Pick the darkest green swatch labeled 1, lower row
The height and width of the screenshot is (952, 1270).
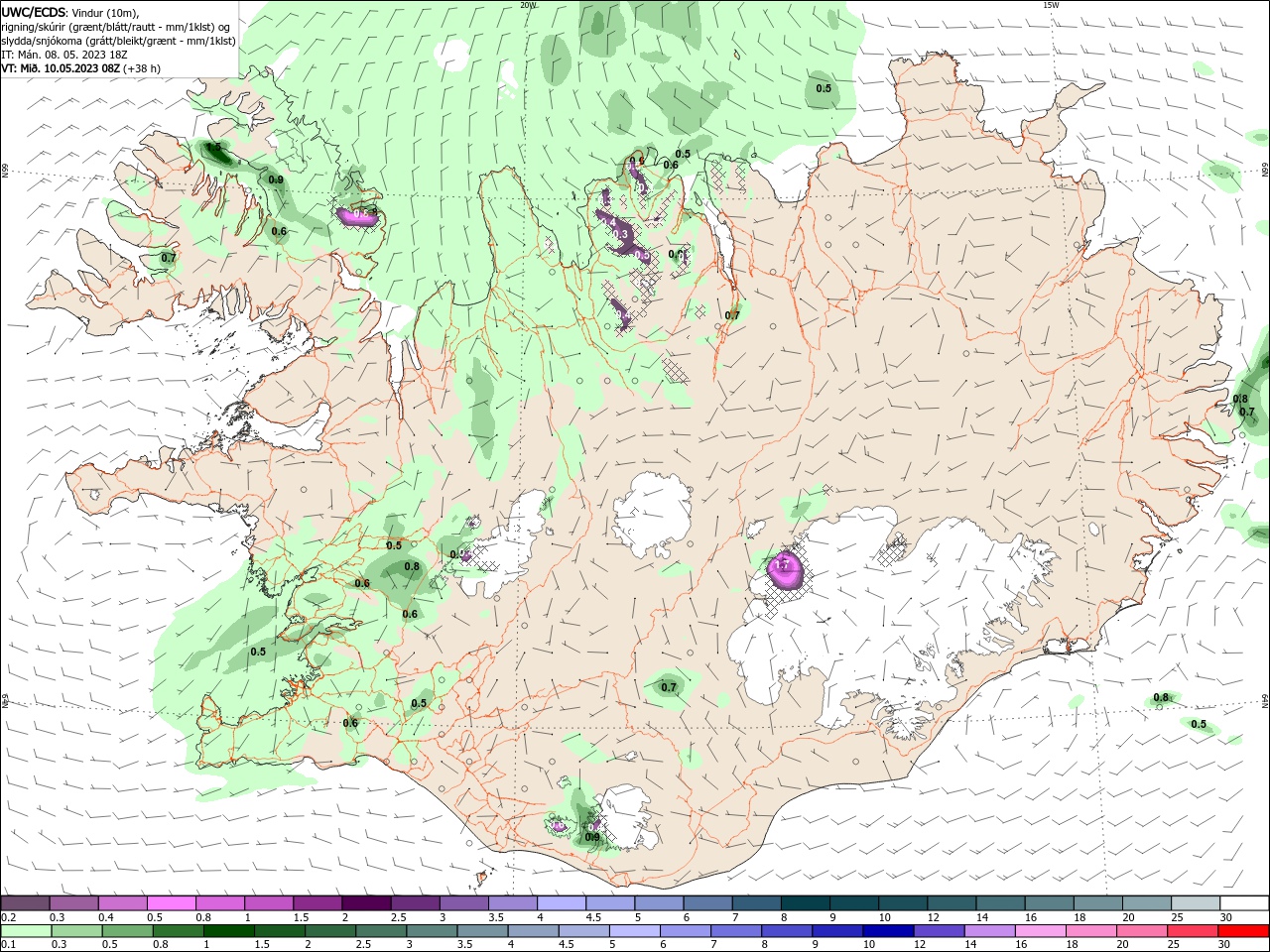click(x=229, y=930)
